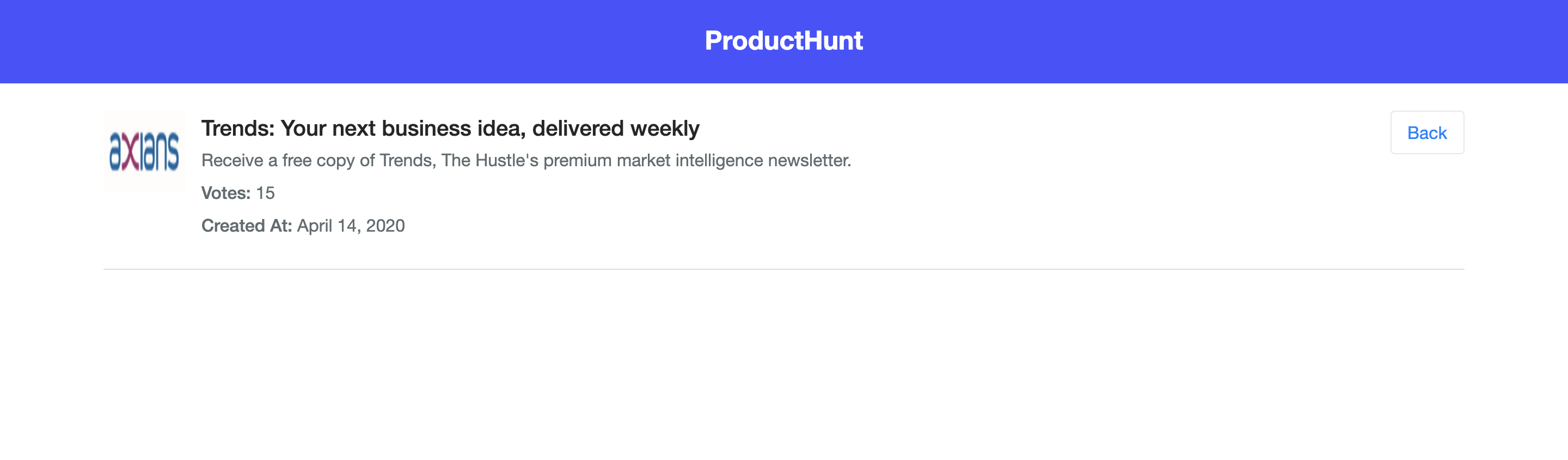Image resolution: width=1568 pixels, height=460 pixels.
Task: Click the Back button
Action: tap(1427, 132)
